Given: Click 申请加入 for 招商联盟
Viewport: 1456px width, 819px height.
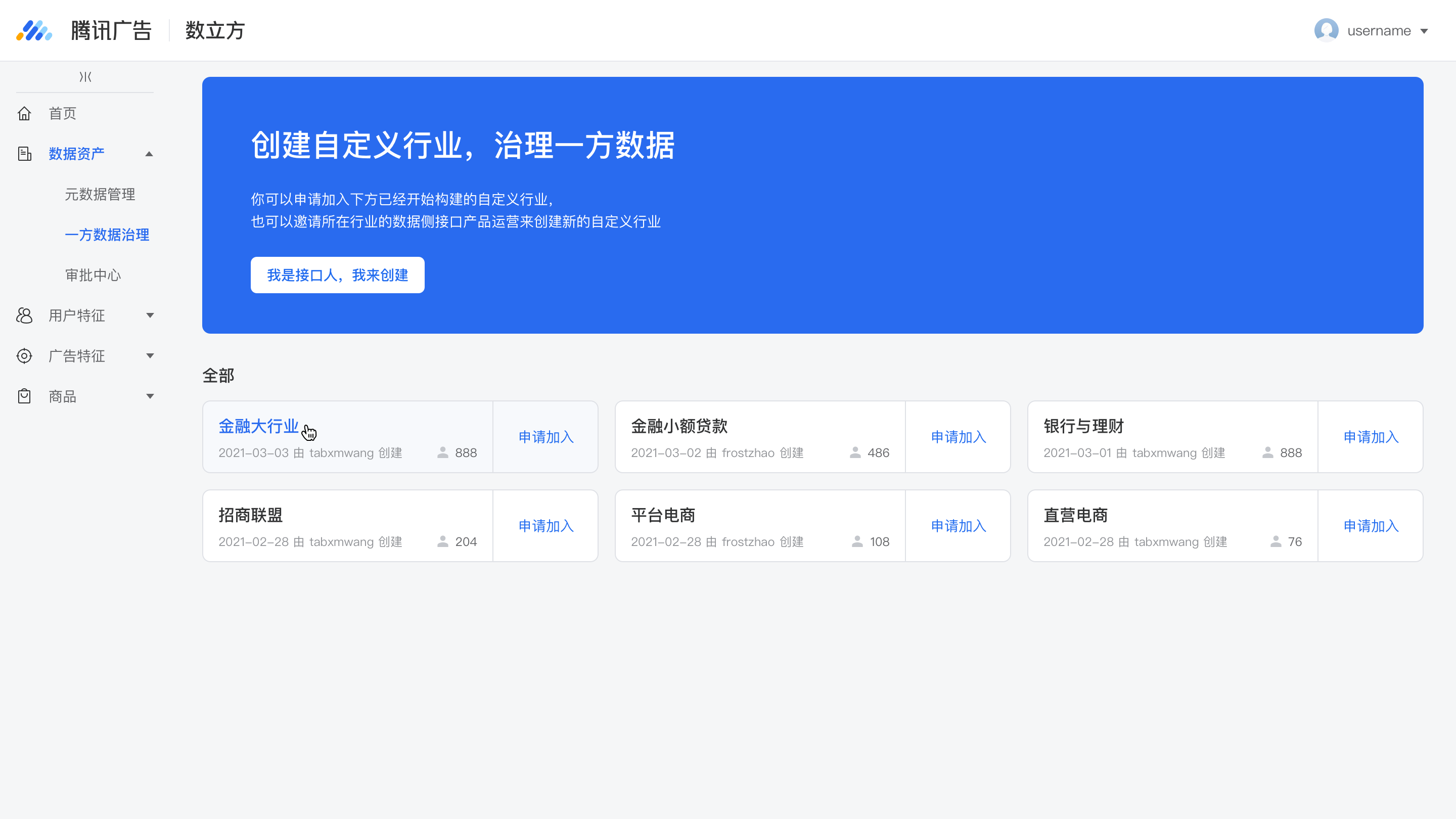Looking at the screenshot, I should point(546,526).
